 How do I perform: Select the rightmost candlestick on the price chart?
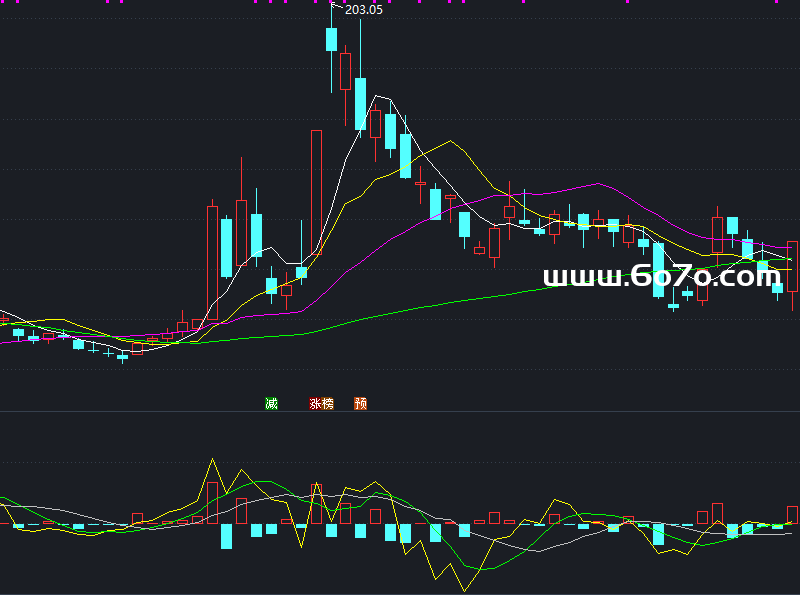pyautogui.click(x=792, y=265)
